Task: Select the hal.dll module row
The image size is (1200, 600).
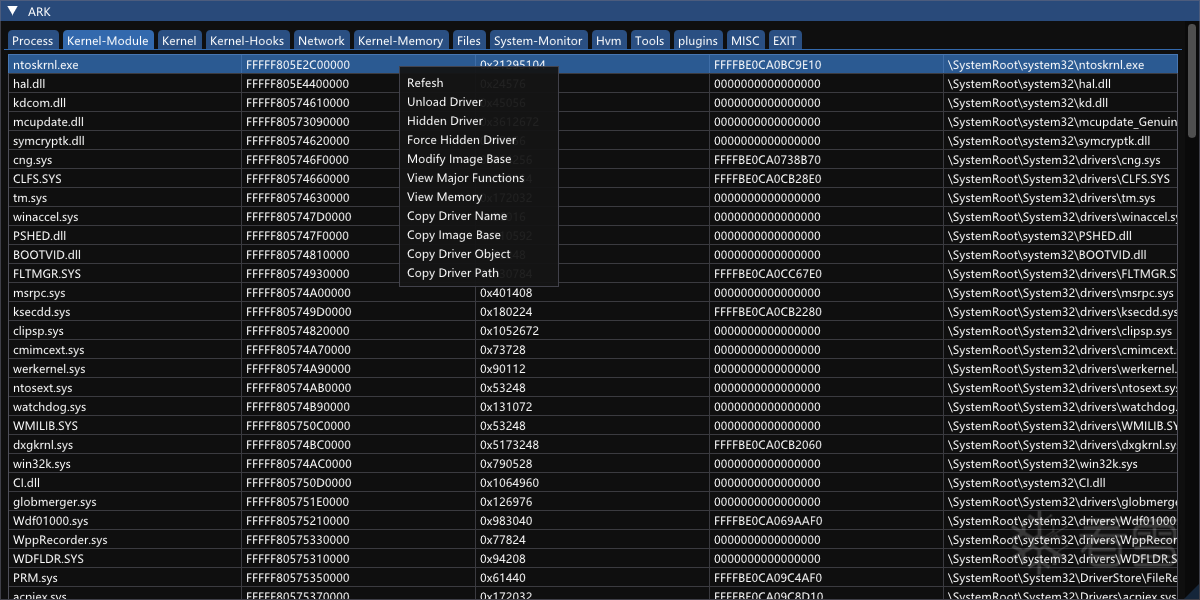Action: tap(592, 83)
